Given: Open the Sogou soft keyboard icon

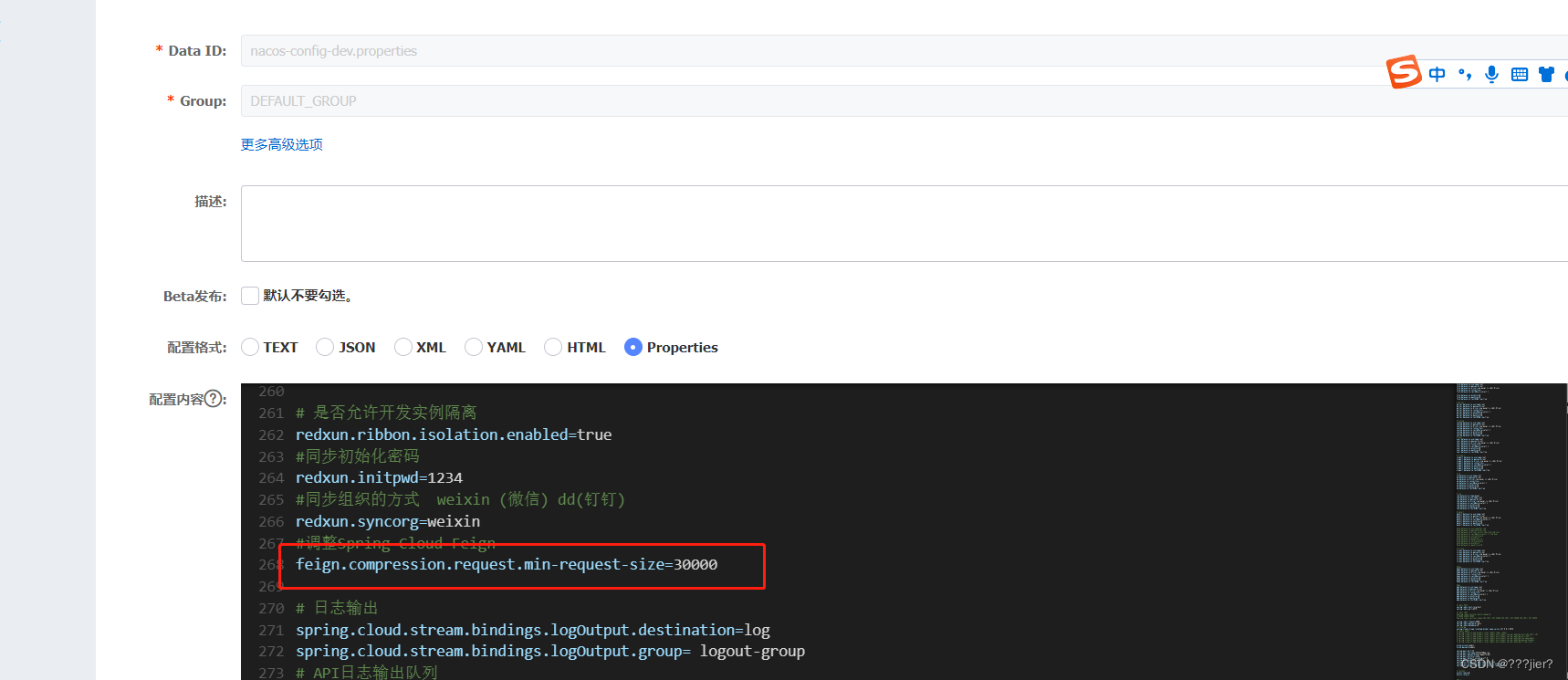Looking at the screenshot, I should click(1519, 74).
